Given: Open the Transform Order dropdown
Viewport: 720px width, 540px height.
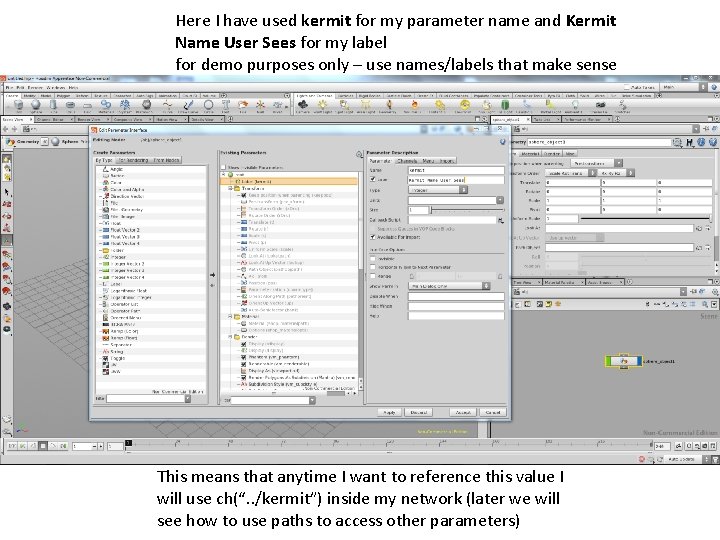Looking at the screenshot, I should 571,173.
